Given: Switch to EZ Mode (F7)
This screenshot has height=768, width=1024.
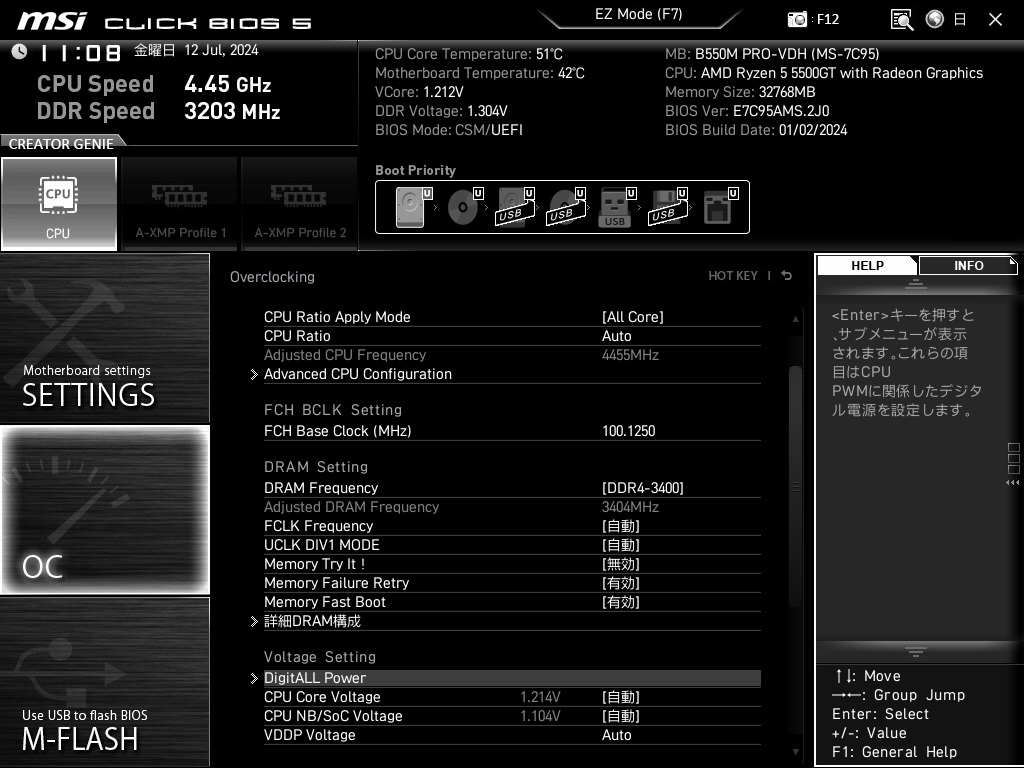Looking at the screenshot, I should pos(639,14).
